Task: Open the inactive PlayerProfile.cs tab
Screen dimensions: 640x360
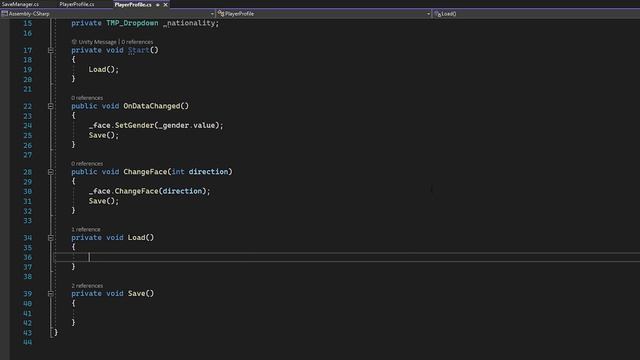Action: [77, 4]
